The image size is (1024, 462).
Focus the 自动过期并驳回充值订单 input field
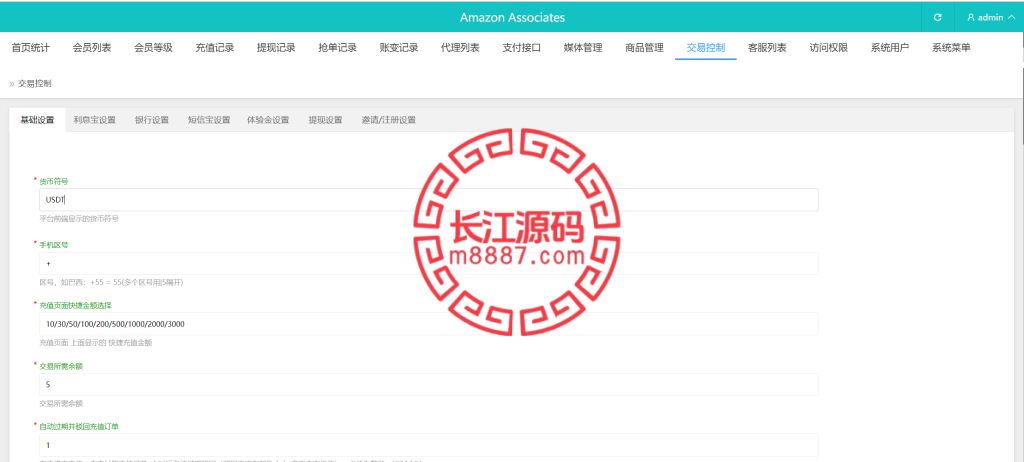[428, 445]
